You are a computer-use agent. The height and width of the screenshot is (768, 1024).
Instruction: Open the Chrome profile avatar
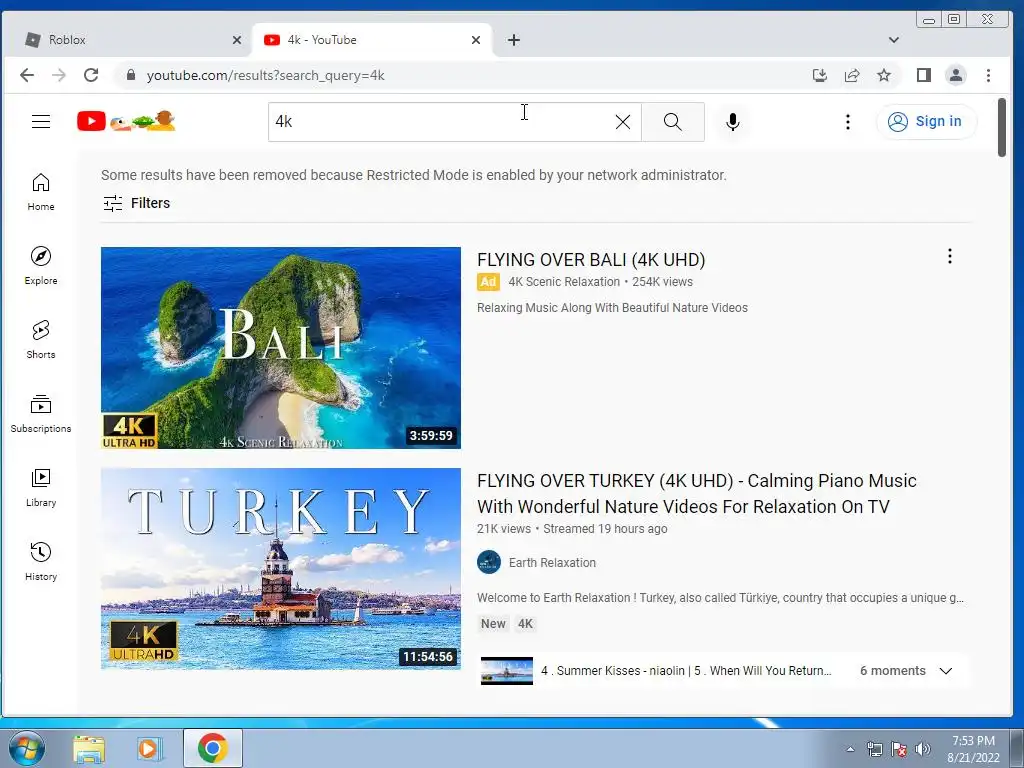coord(955,75)
